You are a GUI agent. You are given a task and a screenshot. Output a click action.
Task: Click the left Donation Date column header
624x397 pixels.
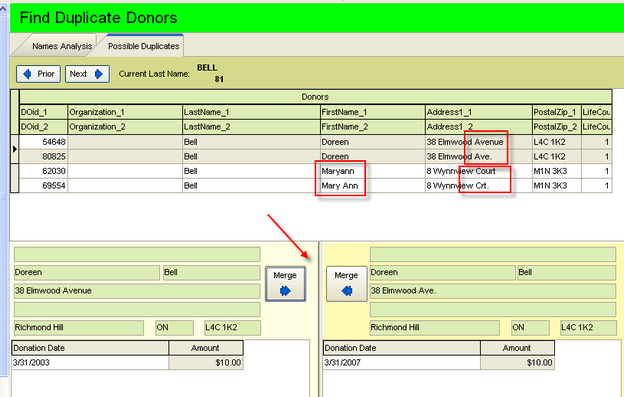pyautogui.click(x=90, y=348)
